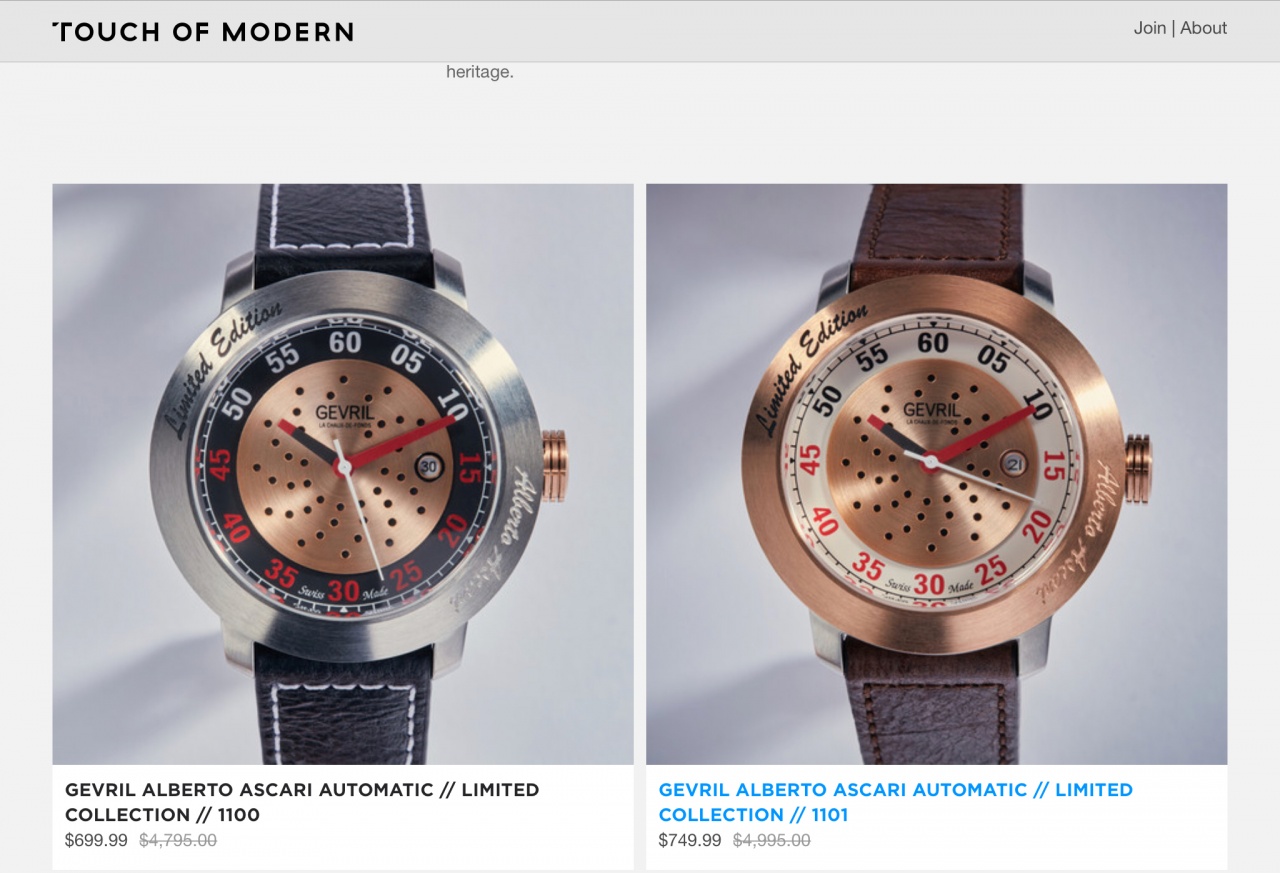This screenshot has height=873, width=1280.
Task: Open Gevril Alberto Ascari 1100 product title
Action: pyautogui.click(x=302, y=802)
